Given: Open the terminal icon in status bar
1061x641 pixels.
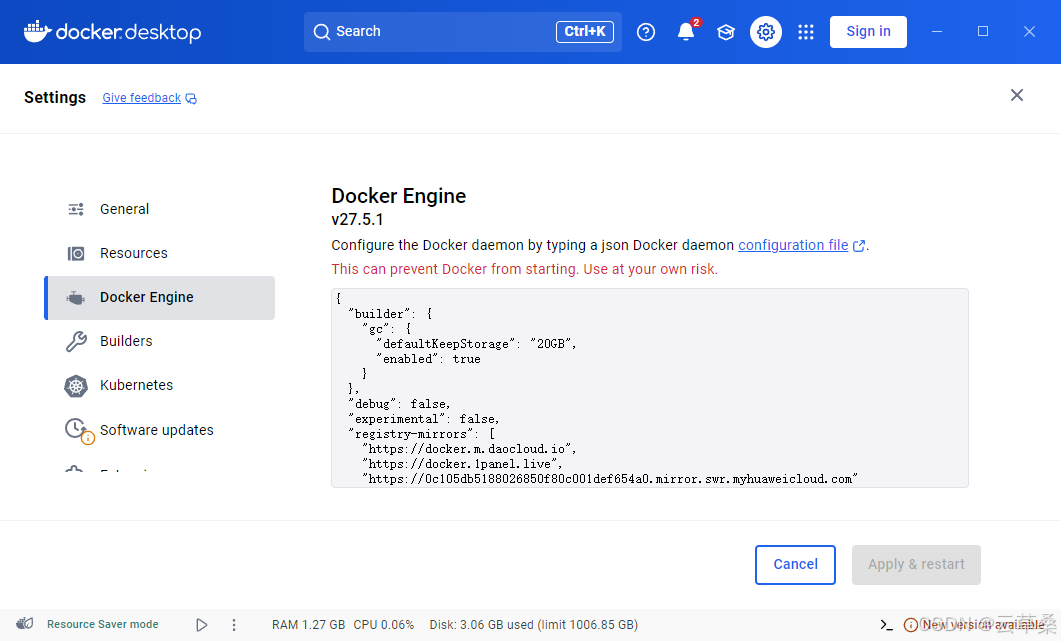Looking at the screenshot, I should 886,625.
